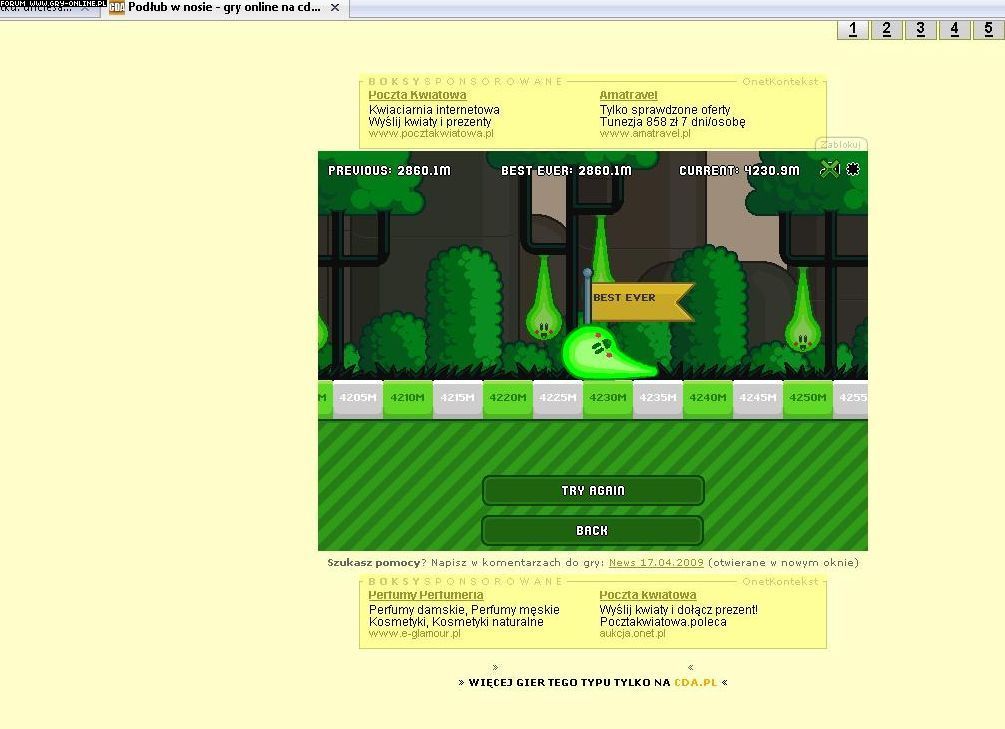Click the CDA favicon on the browser tab
This screenshot has height=729, width=1005.
tap(117, 8)
